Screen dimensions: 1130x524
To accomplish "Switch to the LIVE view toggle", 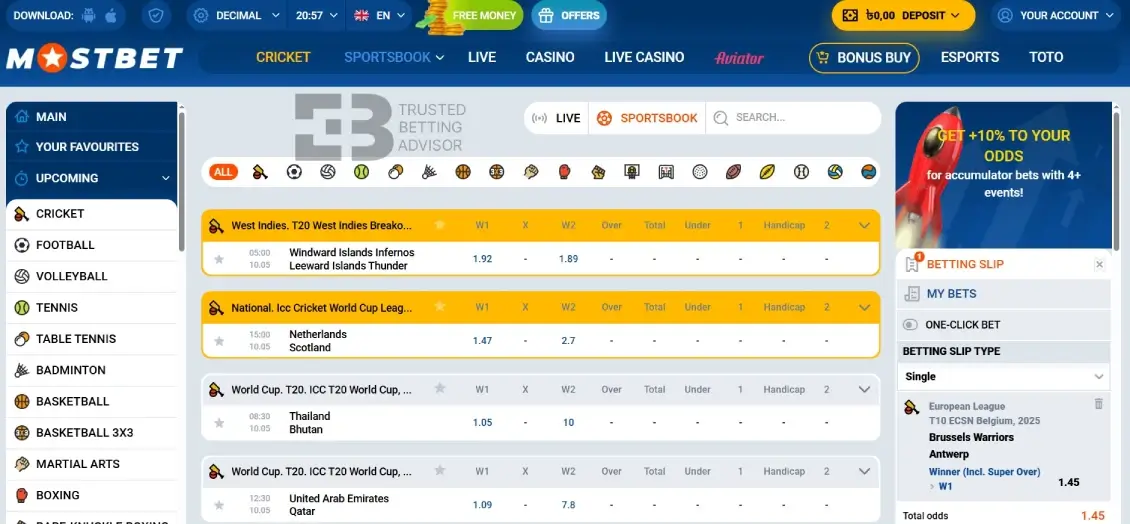I will click(x=556, y=118).
